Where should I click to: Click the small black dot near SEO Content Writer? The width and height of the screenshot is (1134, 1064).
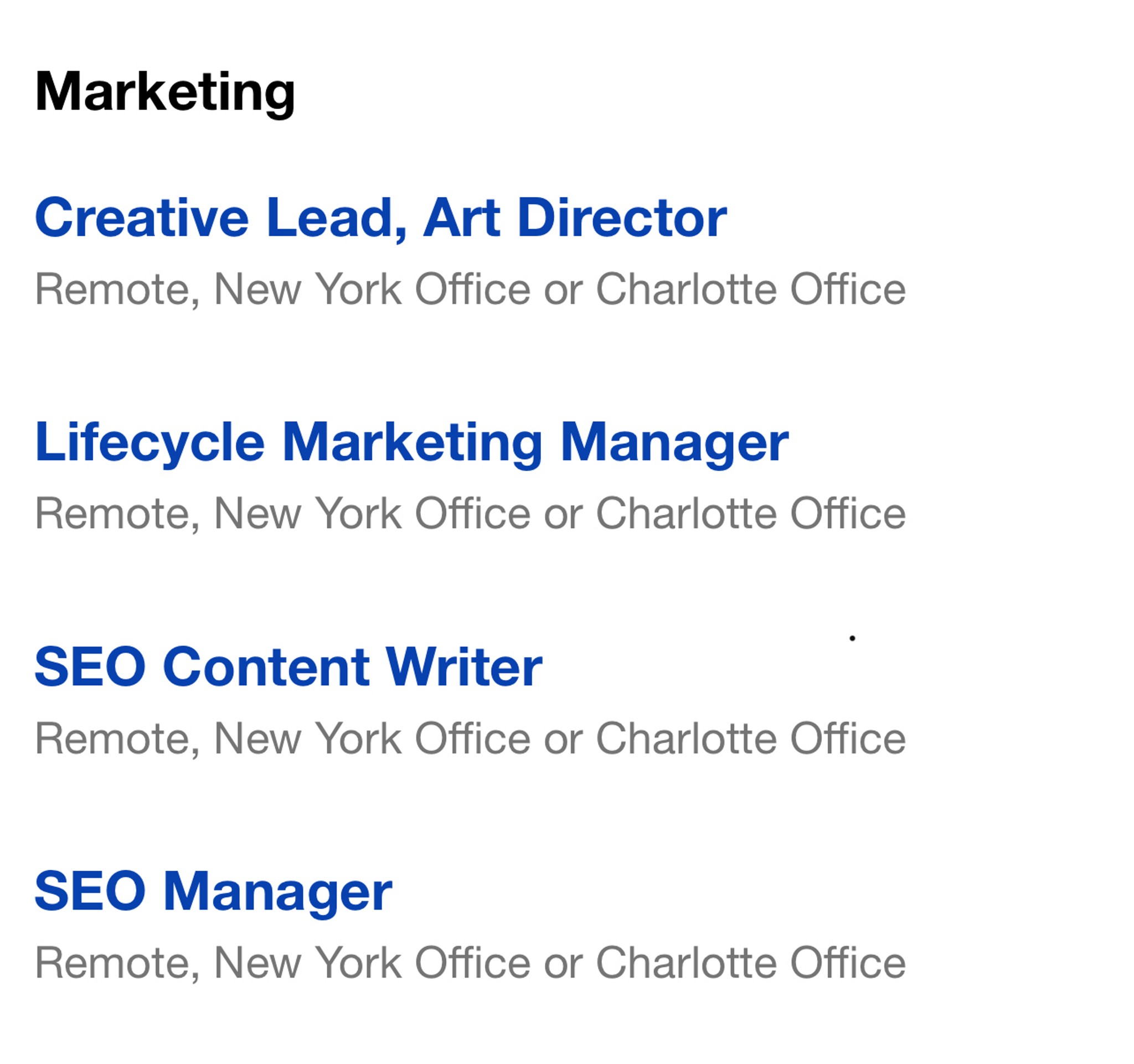(852, 638)
